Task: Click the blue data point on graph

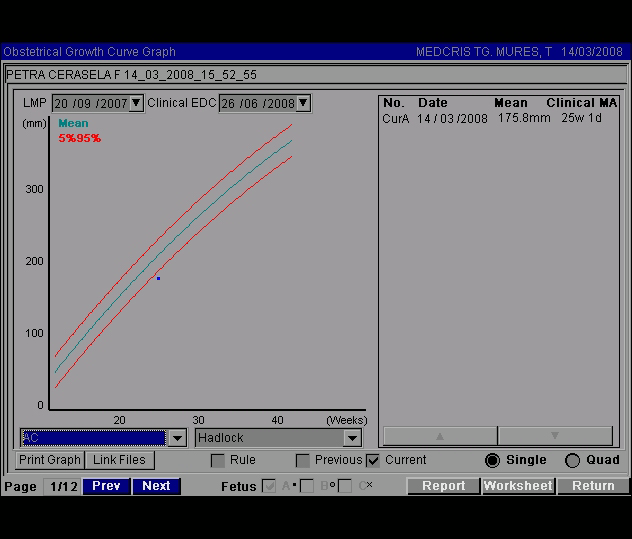Action: (158, 278)
